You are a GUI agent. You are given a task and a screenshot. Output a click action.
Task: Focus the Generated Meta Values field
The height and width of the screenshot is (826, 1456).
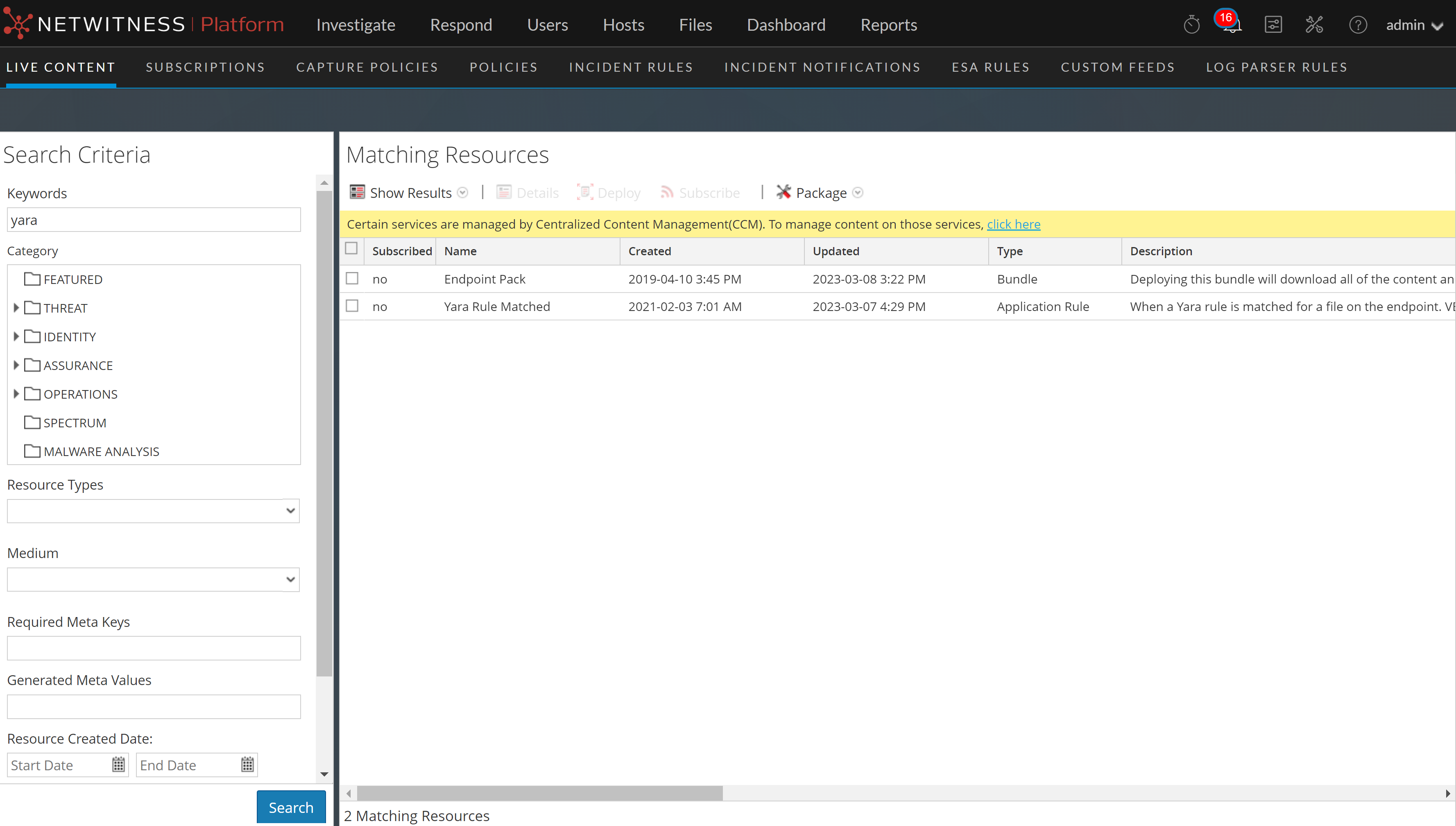coord(154,706)
